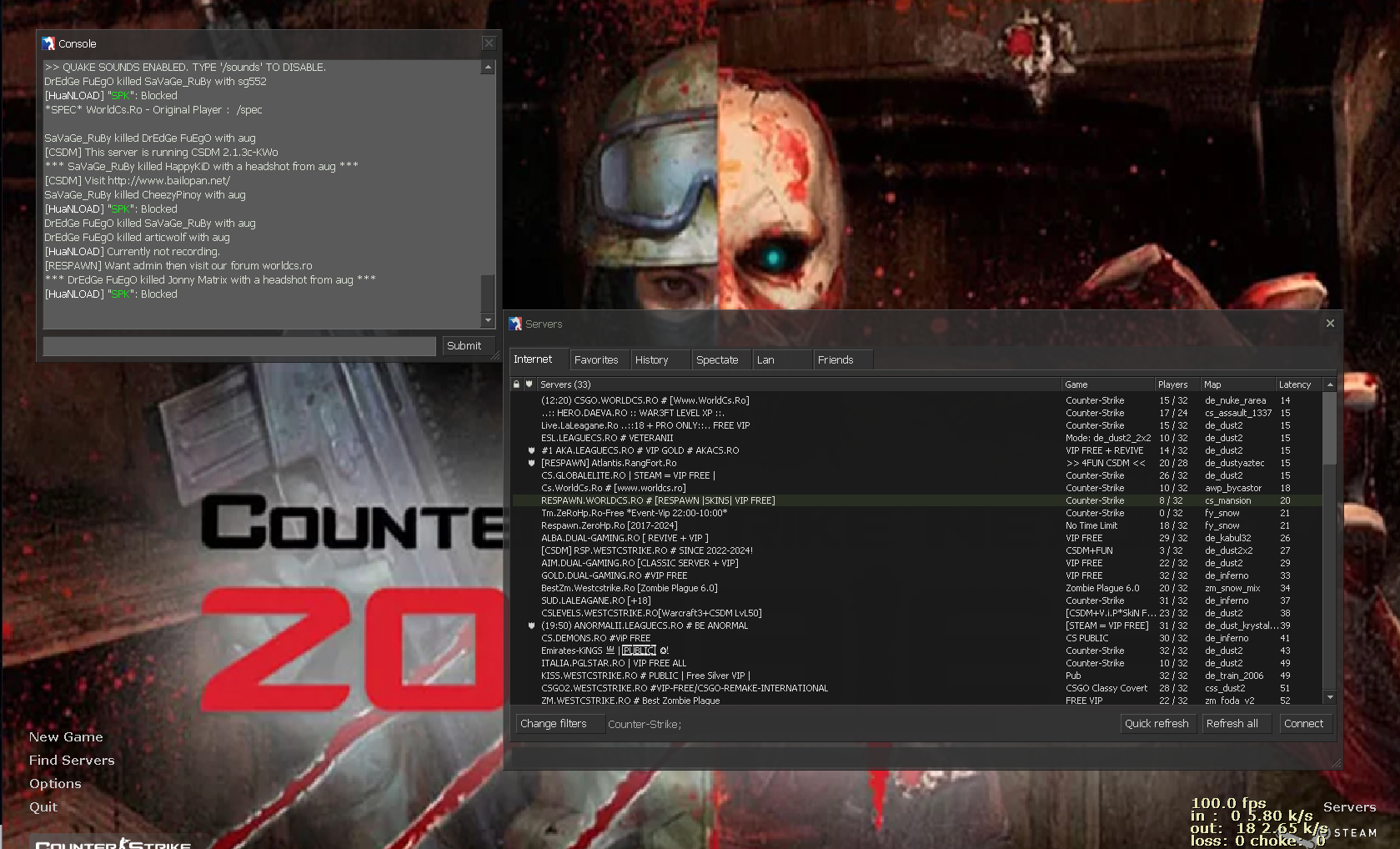Screen dimensions: 1400x849
Task: Click shield icon beside ANORMALII.LEAGUECS.RO server
Action: coord(531,625)
